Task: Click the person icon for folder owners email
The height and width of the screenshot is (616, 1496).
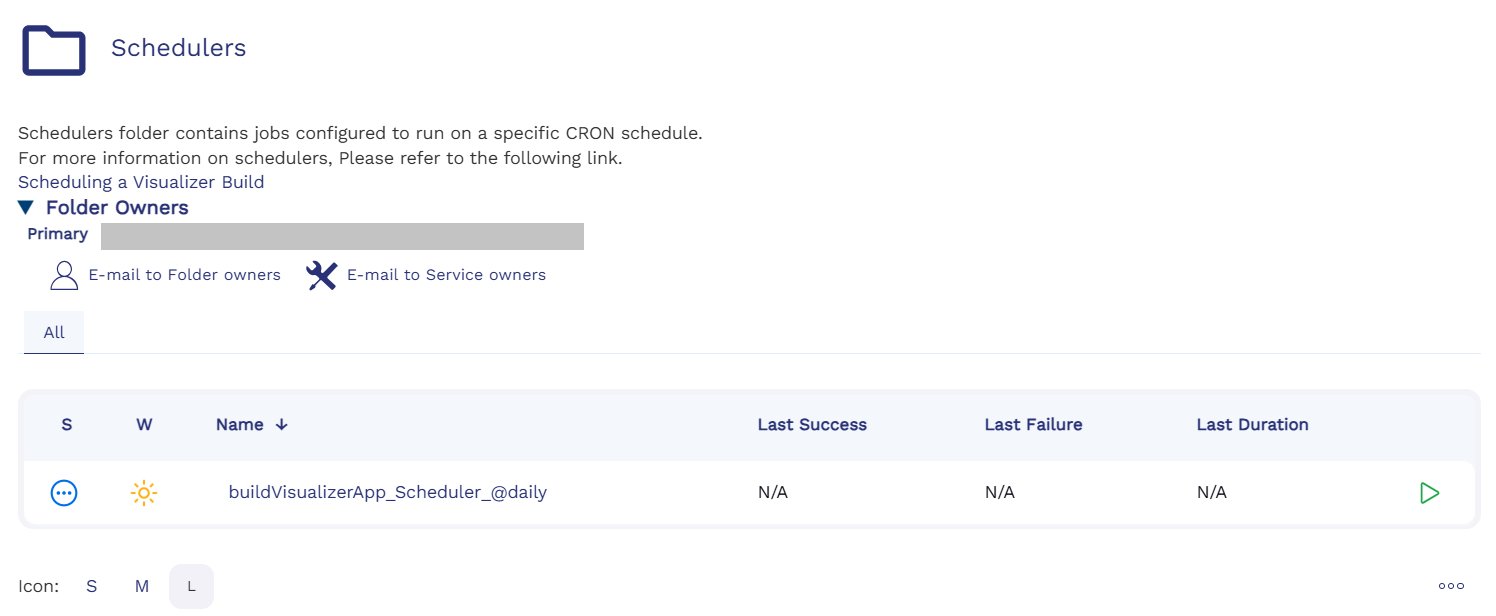Action: click(64, 275)
